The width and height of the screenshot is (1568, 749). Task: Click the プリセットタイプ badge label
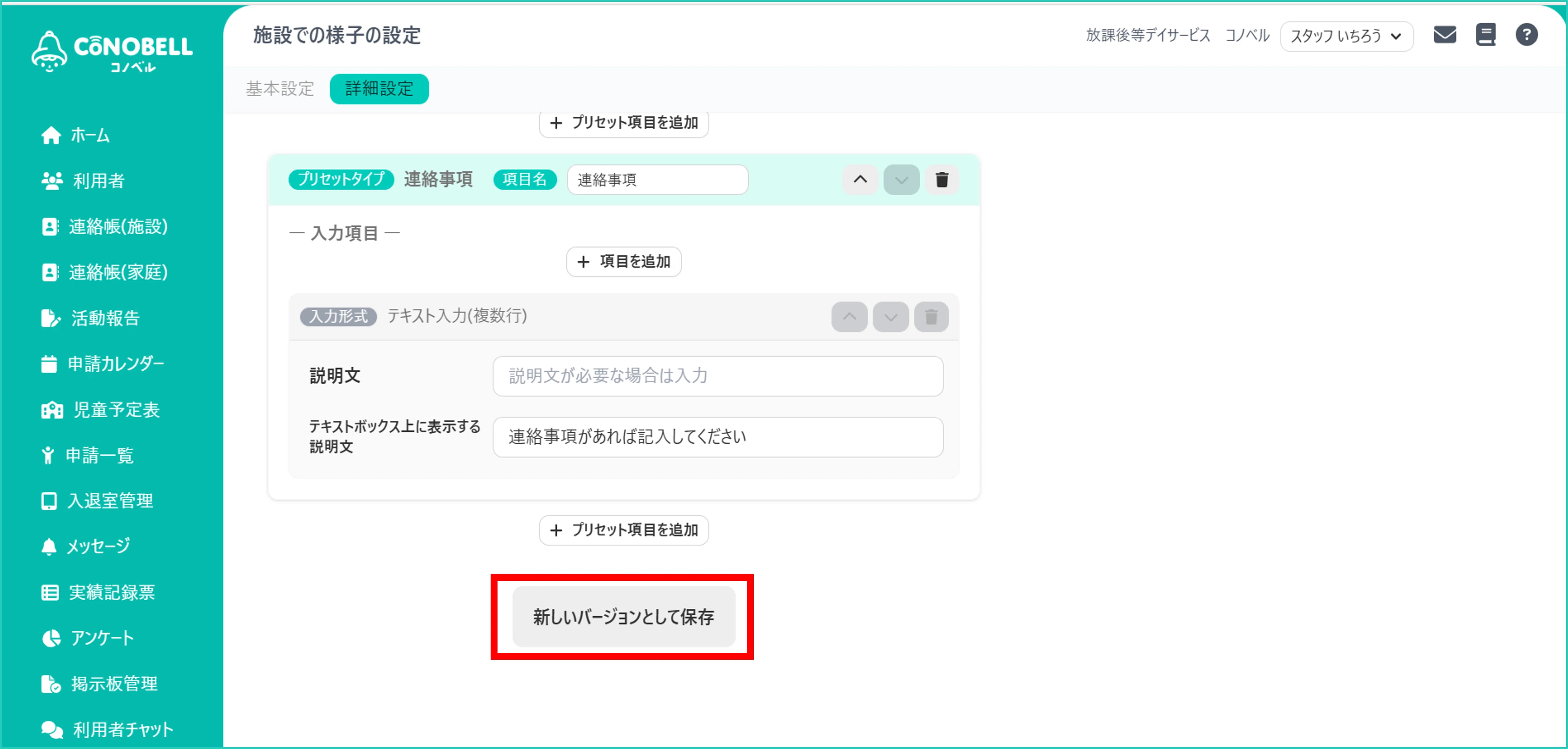pyautogui.click(x=341, y=180)
